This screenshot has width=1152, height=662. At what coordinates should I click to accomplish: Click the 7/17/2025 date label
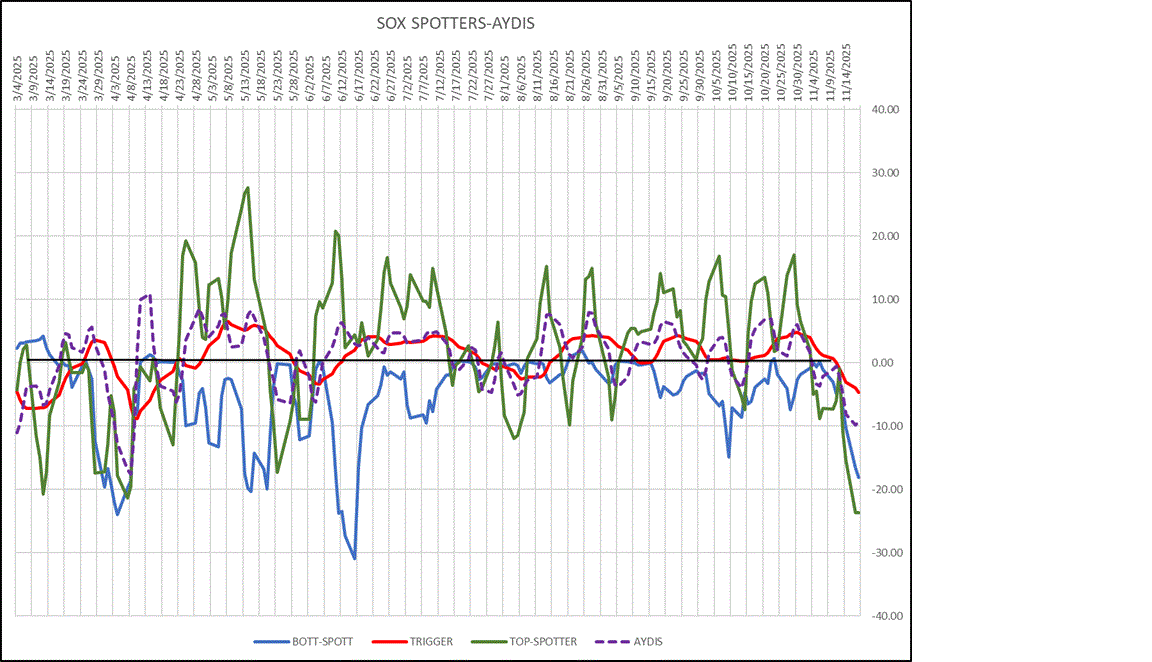coord(457,76)
